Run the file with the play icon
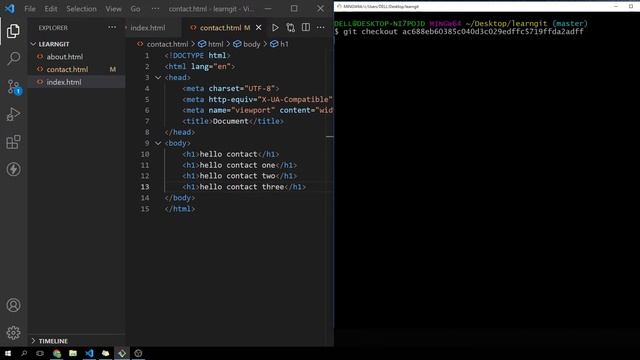Viewport: 640px width, 360px height. click(x=275, y=27)
